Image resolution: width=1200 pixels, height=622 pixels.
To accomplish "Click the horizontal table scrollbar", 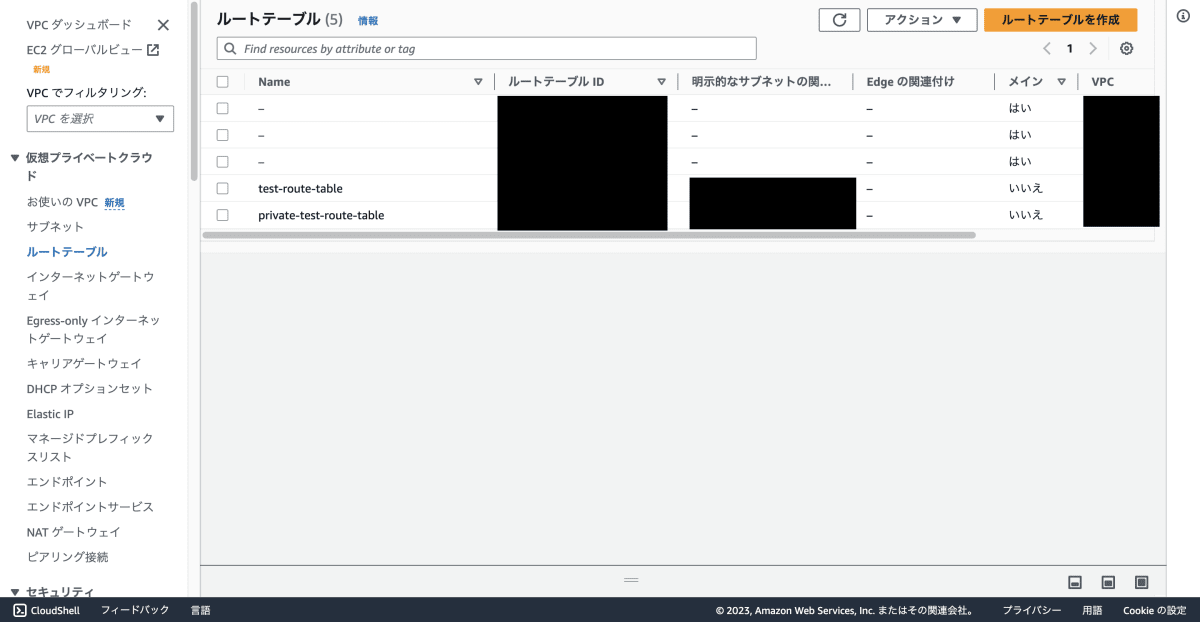I will coord(588,235).
